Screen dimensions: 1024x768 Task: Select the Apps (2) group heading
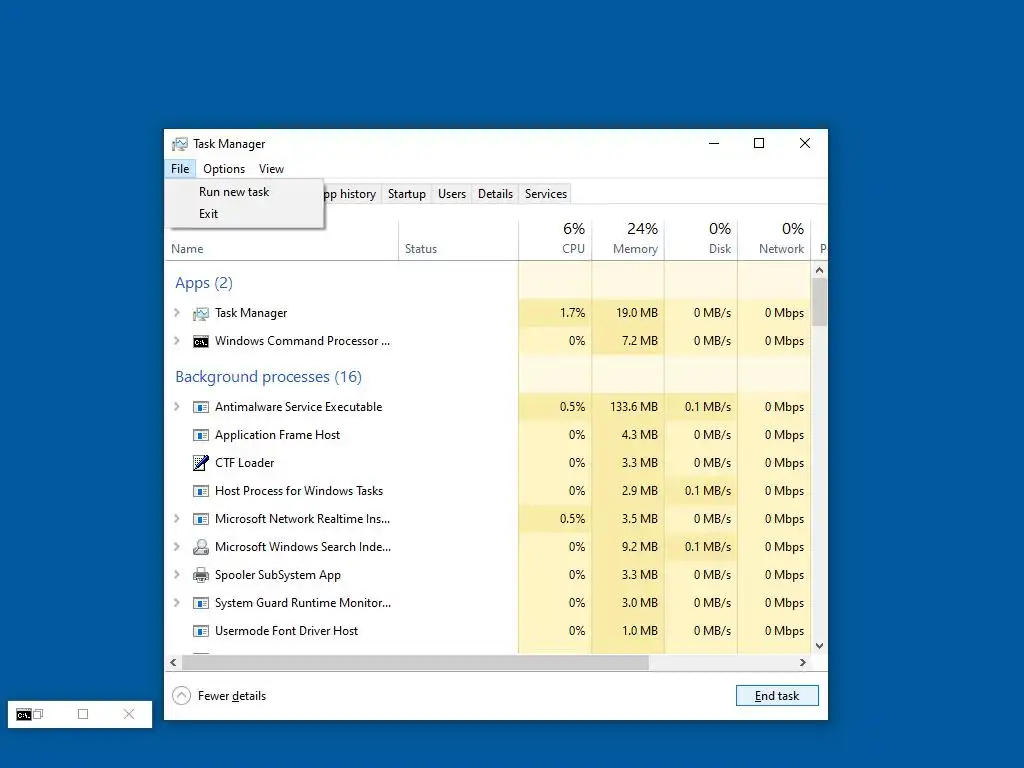pos(204,283)
